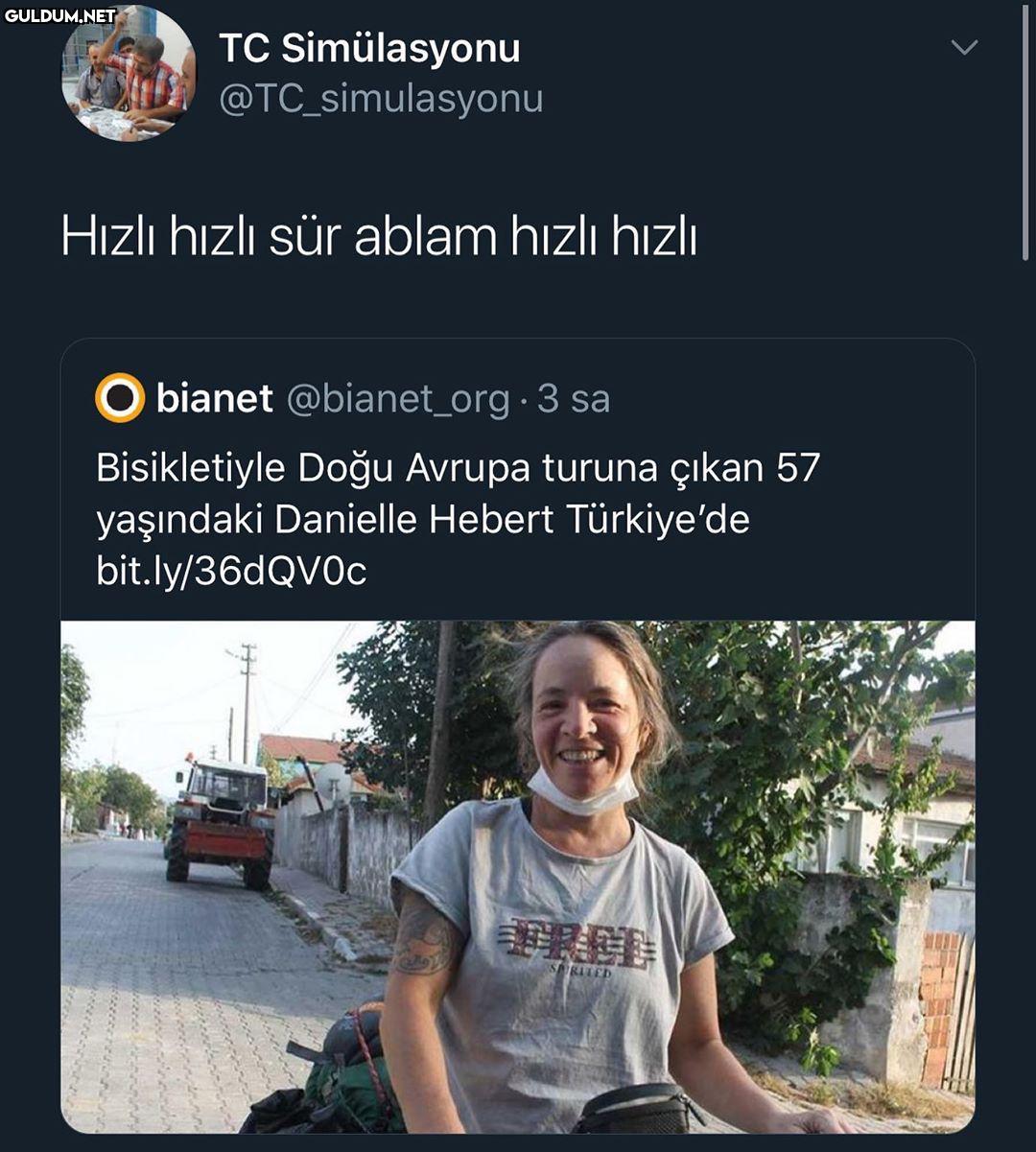Click the scrollbar thumb on the right
Screen dimensions: 1036x1152
(1025, 130)
